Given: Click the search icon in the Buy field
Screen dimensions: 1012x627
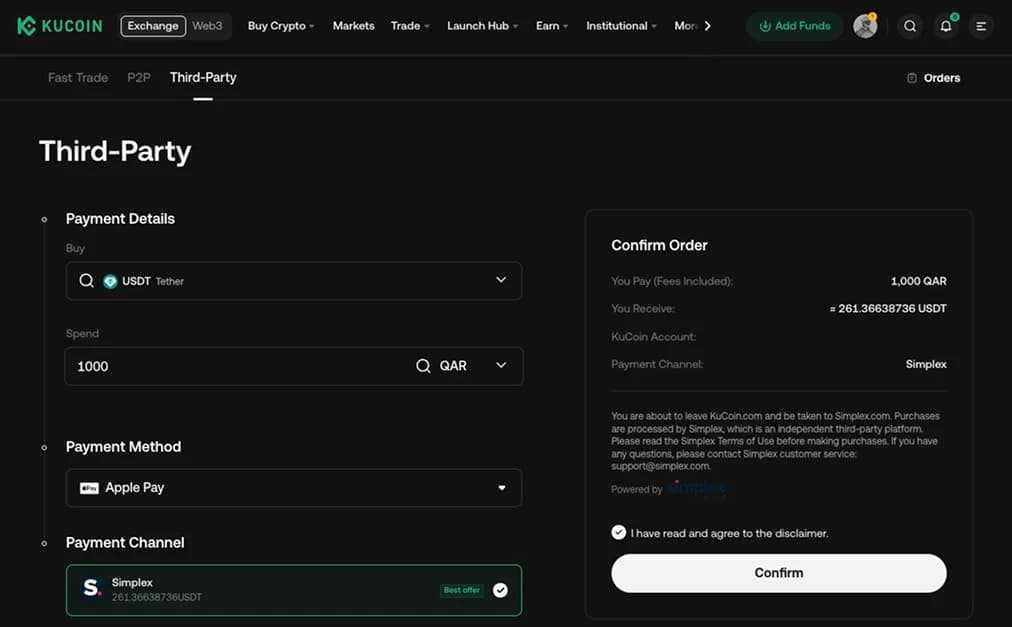Looking at the screenshot, I should click(86, 280).
